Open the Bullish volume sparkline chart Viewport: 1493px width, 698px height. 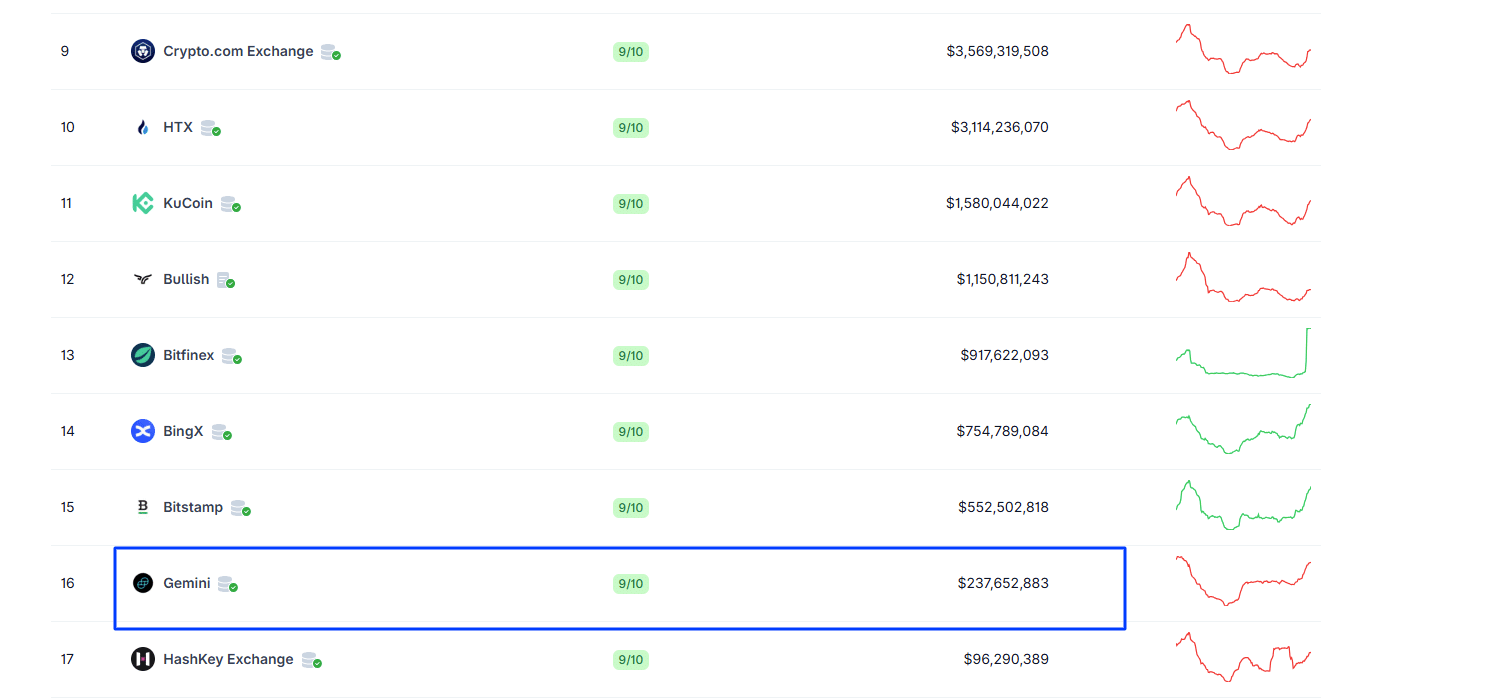1243,277
